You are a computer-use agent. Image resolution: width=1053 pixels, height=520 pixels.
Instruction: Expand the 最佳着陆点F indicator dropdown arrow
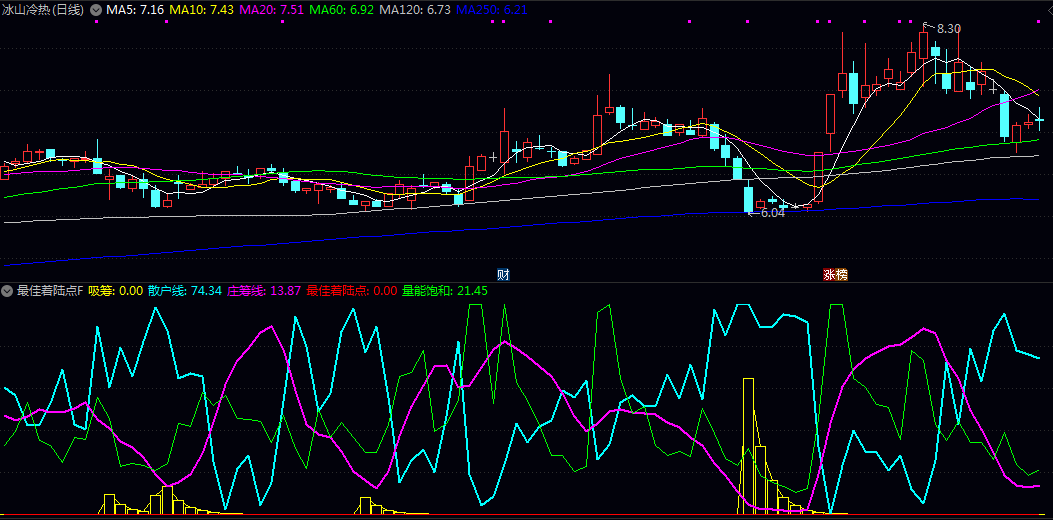pos(7,291)
